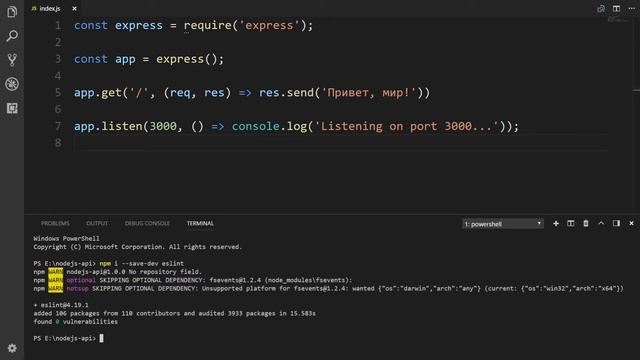Click line number 3 in the gutter
Screen dimensions: 640x360
(58, 59)
